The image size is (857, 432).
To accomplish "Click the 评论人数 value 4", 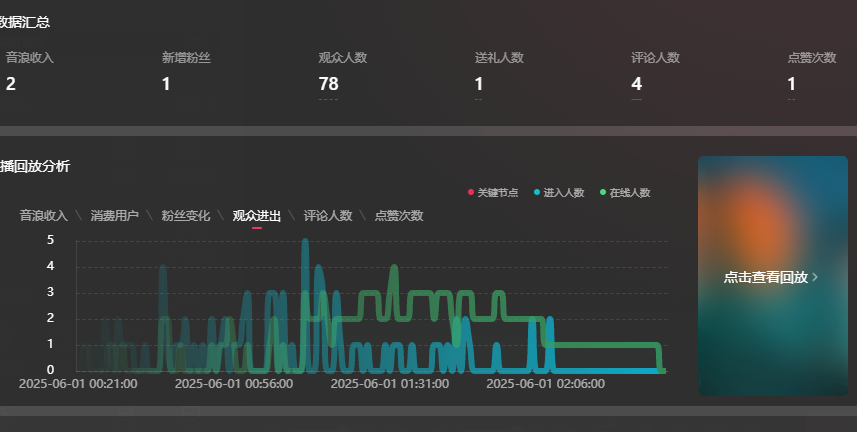I will pos(636,84).
